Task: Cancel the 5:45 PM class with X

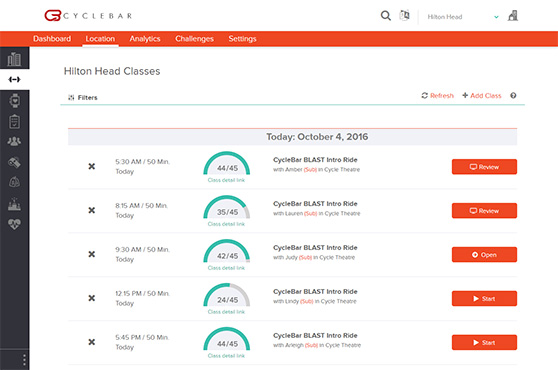Action: (91, 342)
